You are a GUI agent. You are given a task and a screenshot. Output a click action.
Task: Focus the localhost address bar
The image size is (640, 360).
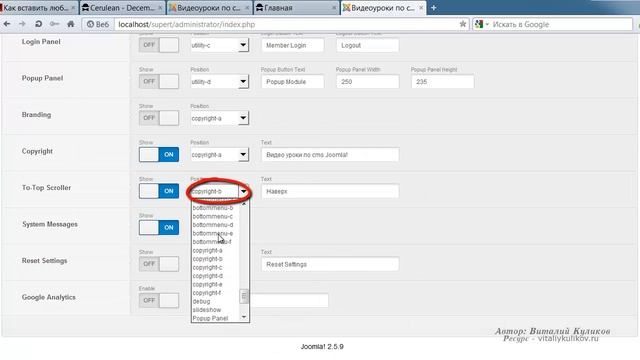click(x=286, y=24)
